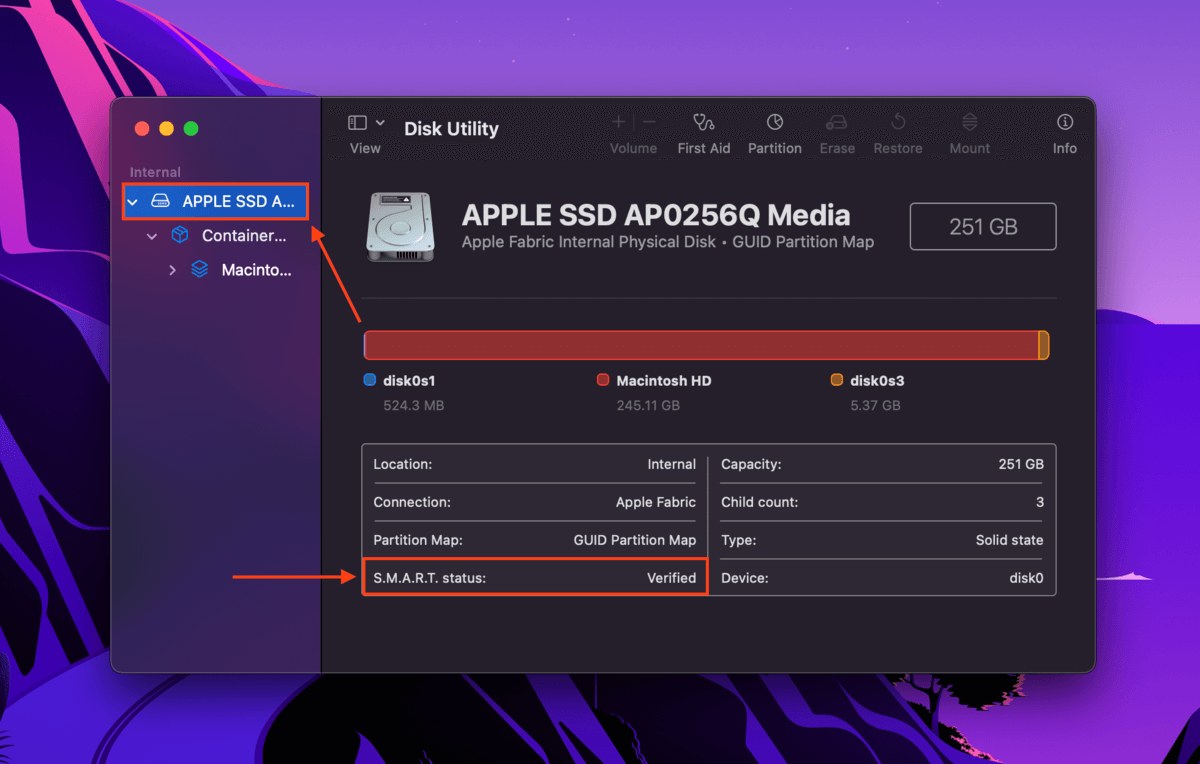
Task: Click the Internal sidebar section header
Action: pyautogui.click(x=155, y=172)
